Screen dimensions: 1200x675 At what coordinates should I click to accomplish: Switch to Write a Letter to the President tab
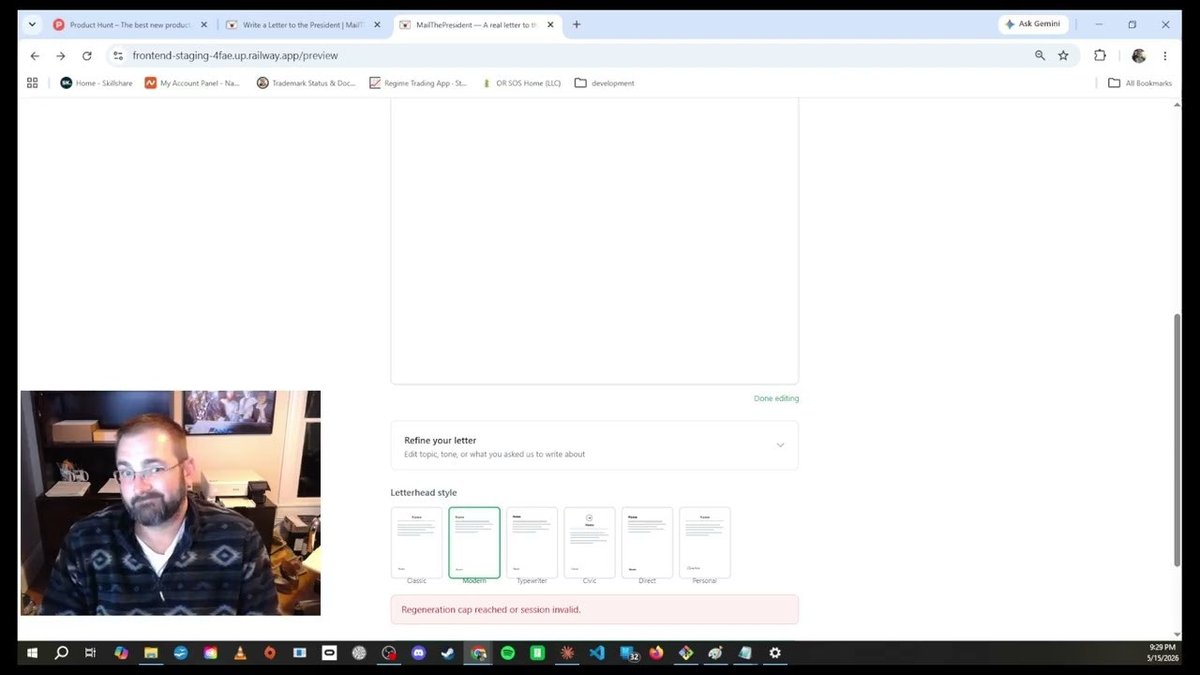pyautogui.click(x=302, y=24)
